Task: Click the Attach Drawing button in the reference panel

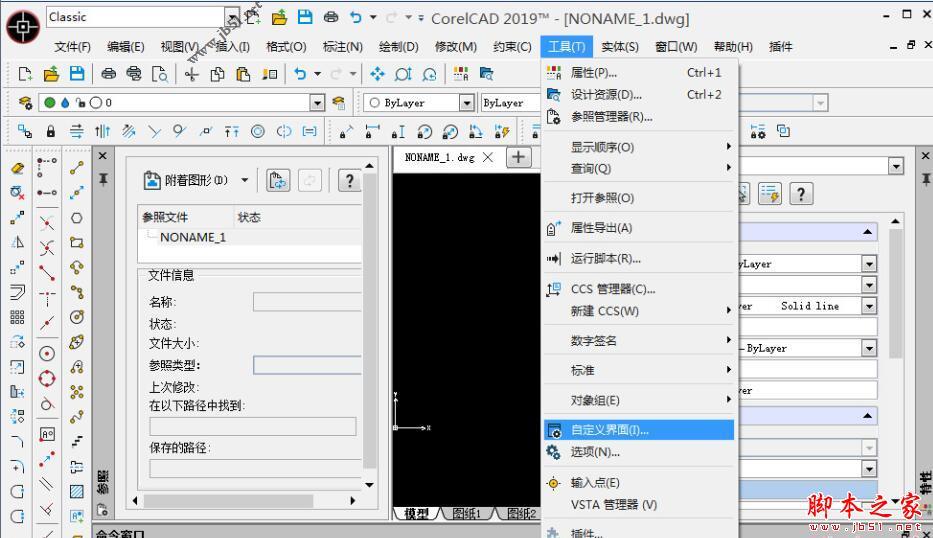Action: [186, 180]
